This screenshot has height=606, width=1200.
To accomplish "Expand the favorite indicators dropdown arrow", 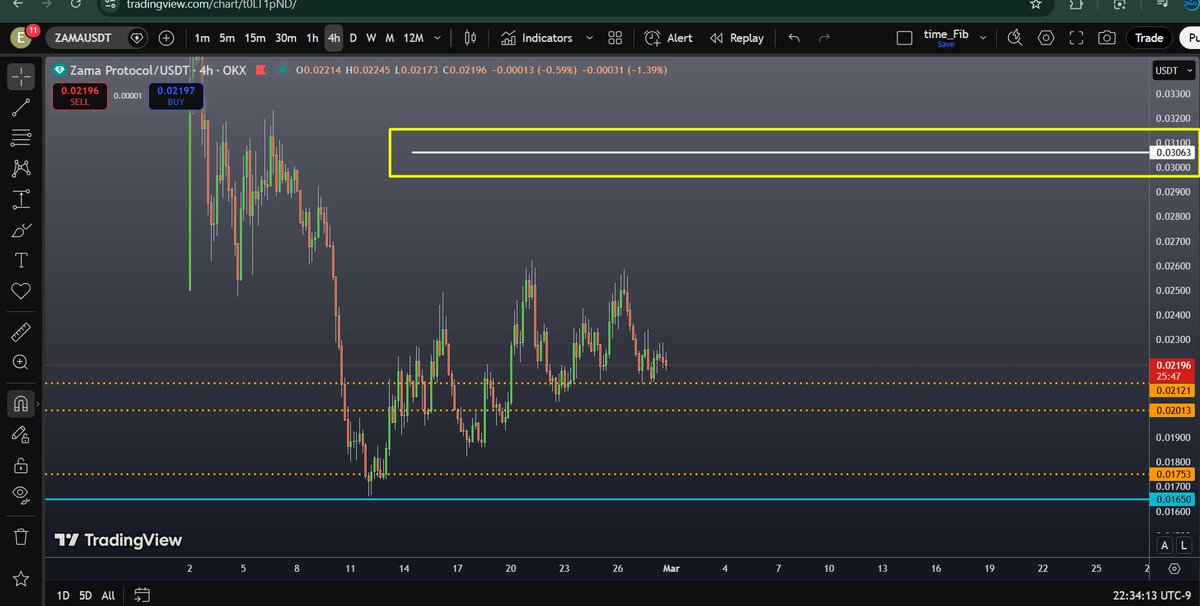I will pyautogui.click(x=589, y=38).
